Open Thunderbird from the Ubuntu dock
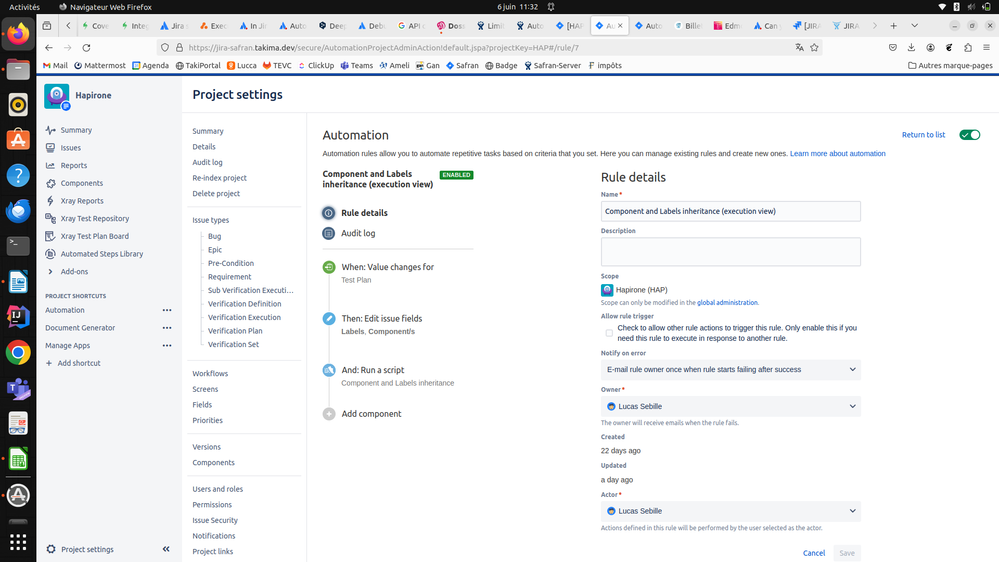999x562 pixels. [18, 211]
